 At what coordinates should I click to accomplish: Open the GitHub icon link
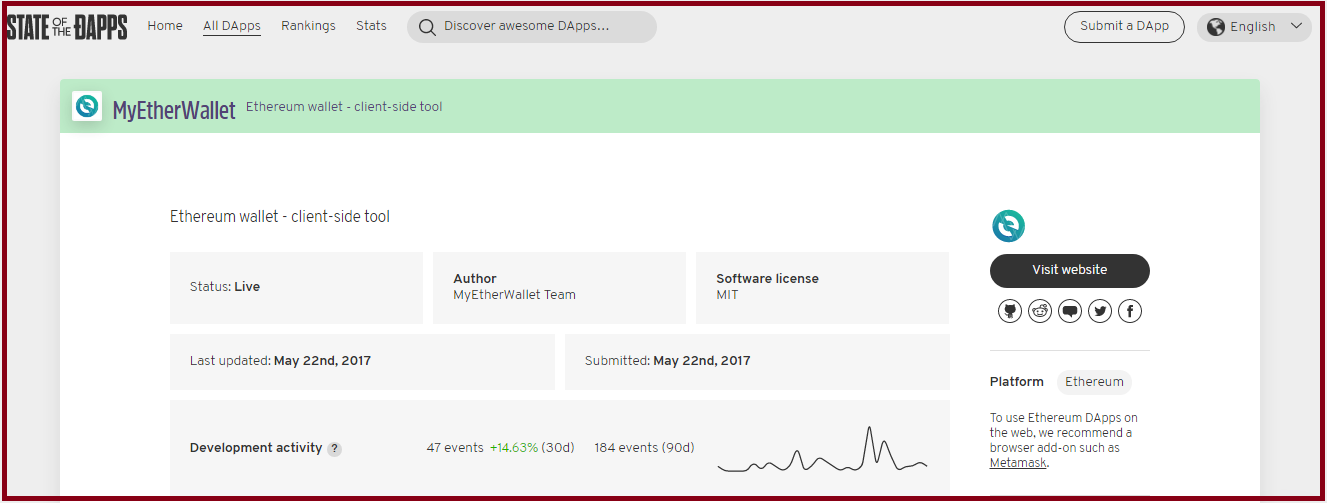[x=1010, y=311]
